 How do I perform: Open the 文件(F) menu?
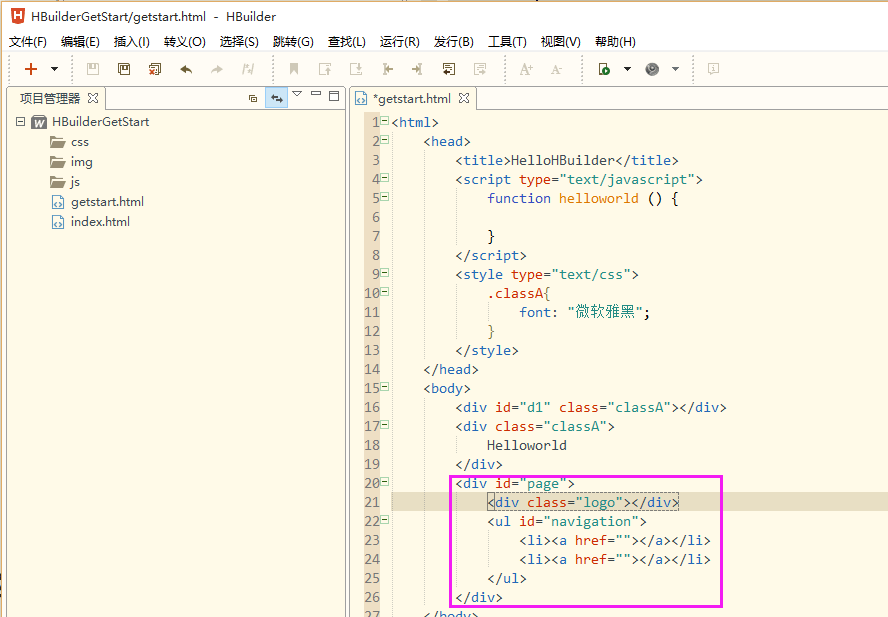[28, 42]
